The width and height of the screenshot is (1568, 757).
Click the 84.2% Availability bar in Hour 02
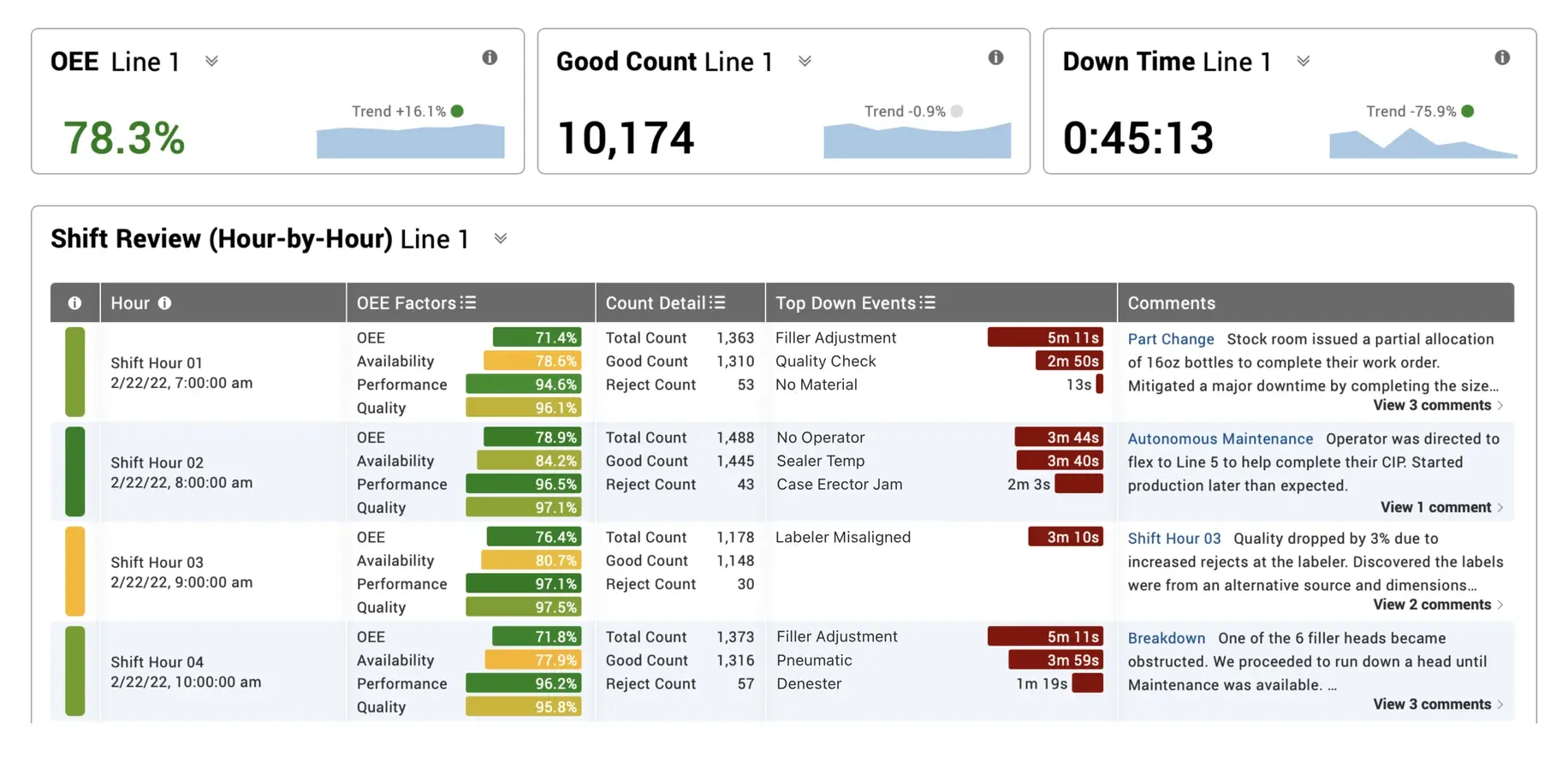click(x=529, y=461)
